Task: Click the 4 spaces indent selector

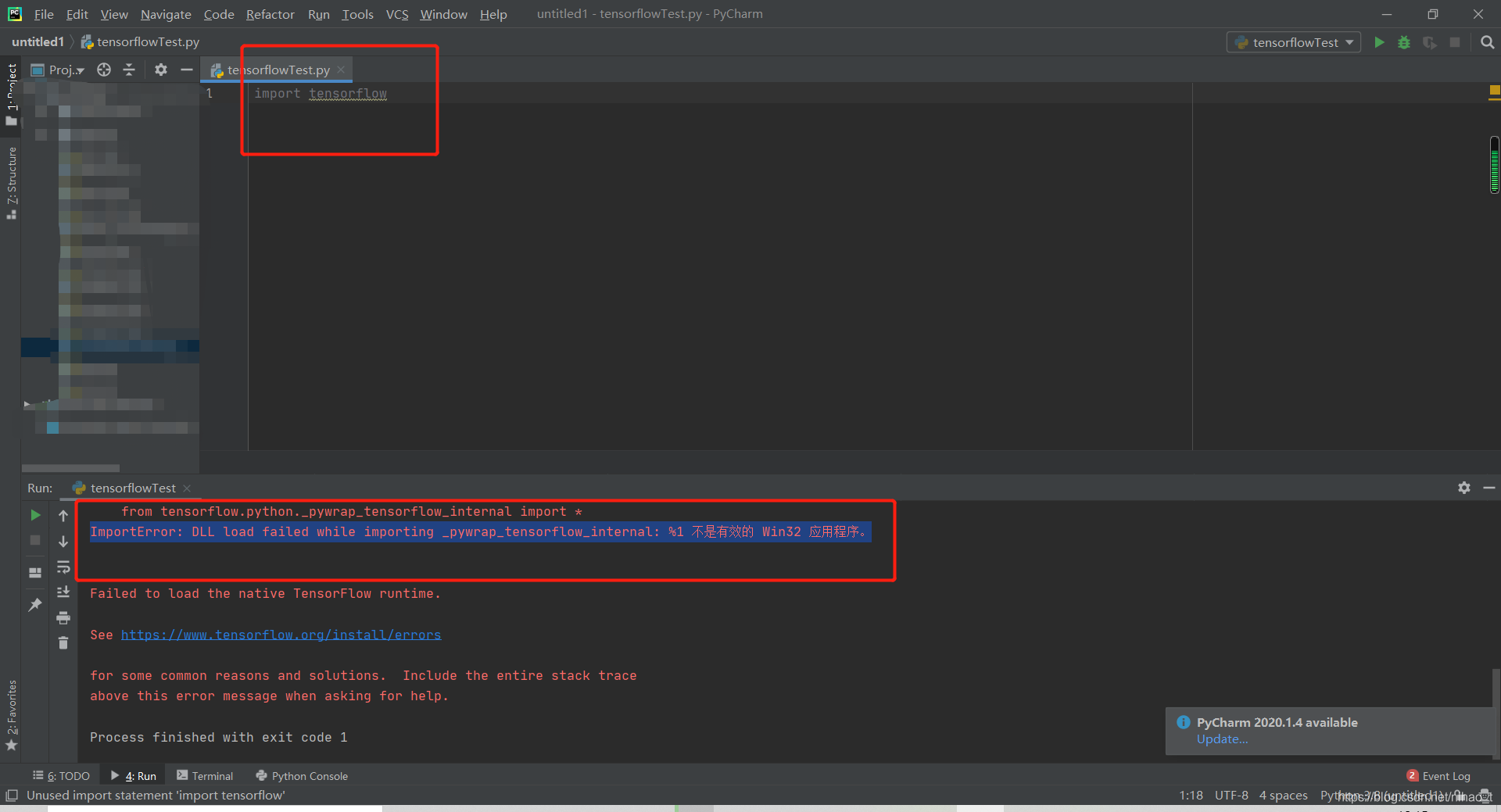Action: click(x=1283, y=795)
